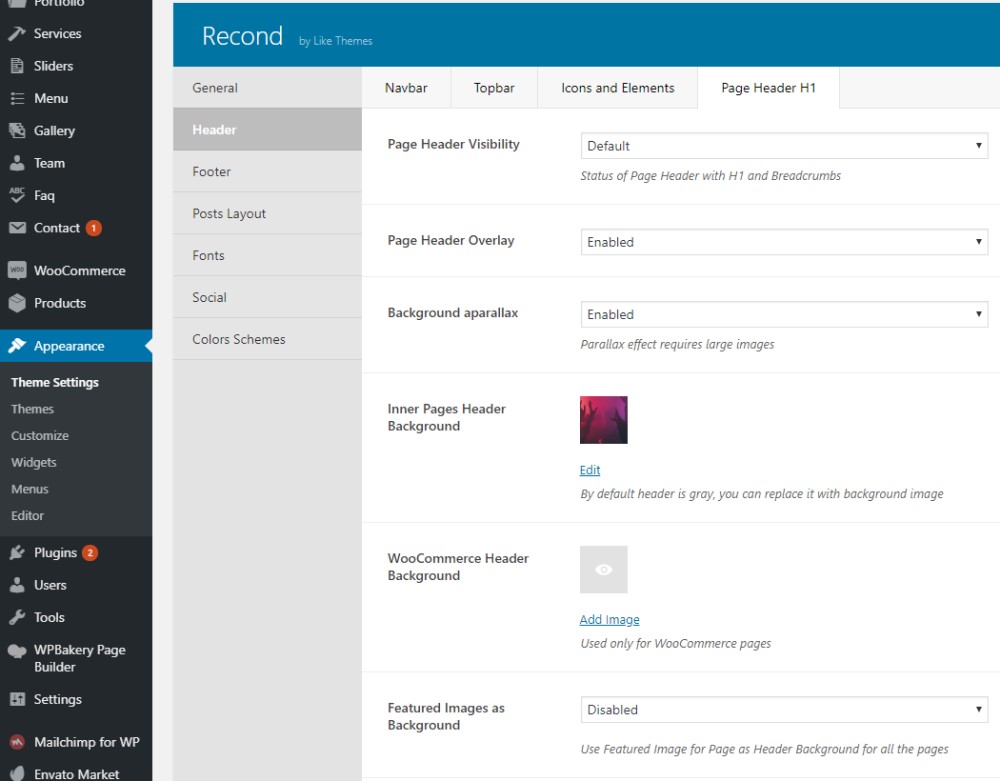Click the Envato Market leaf icon

(x=17, y=773)
